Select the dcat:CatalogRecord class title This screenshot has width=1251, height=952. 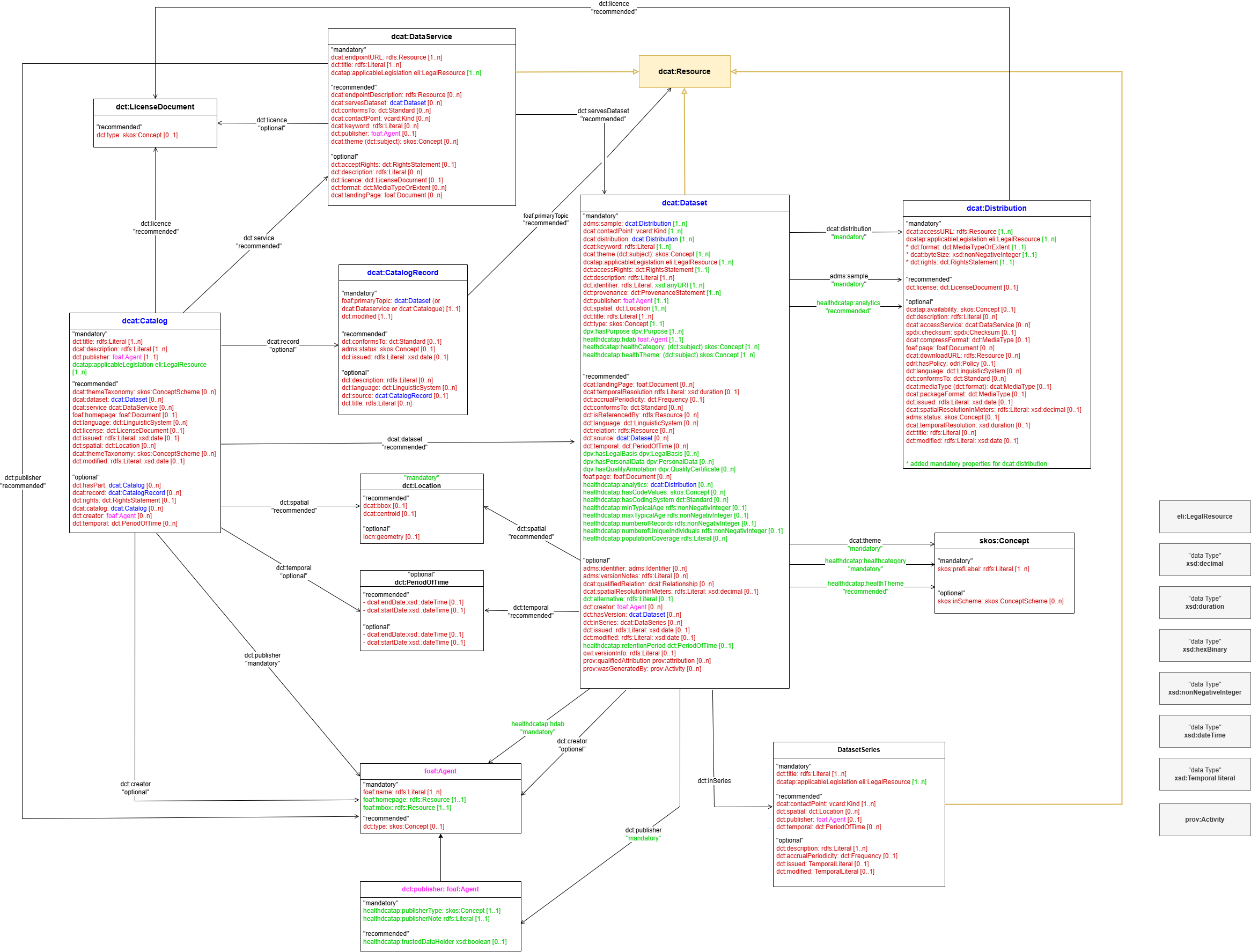pyautogui.click(x=402, y=272)
